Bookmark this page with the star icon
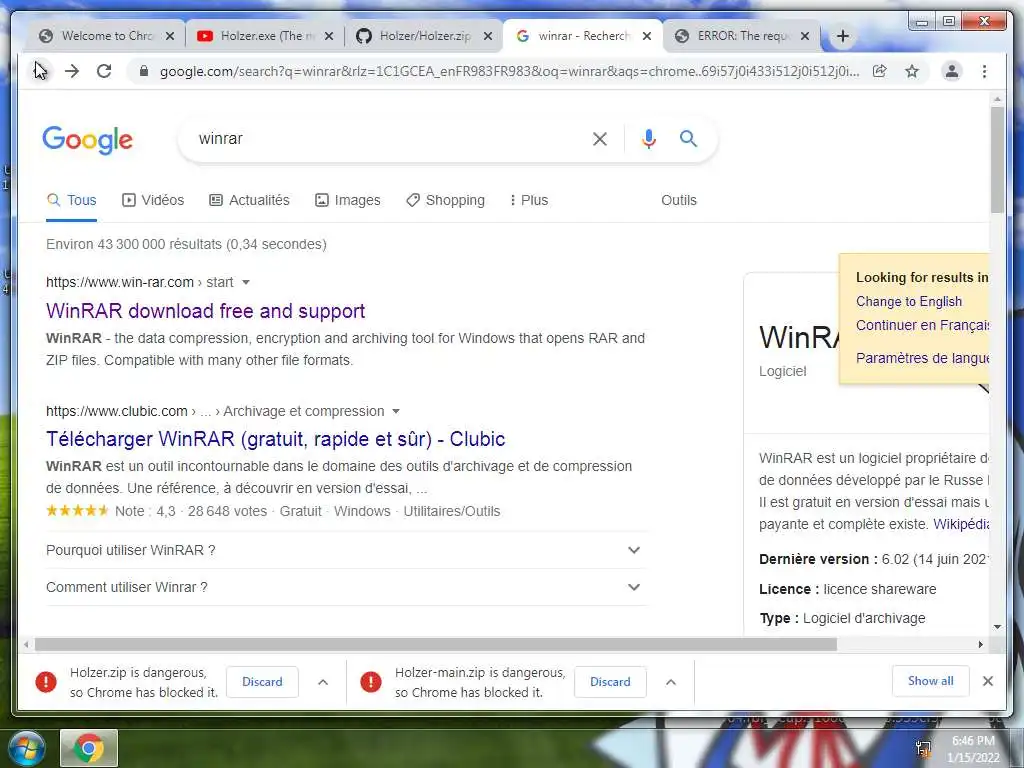Viewport: 1024px width, 768px height. 912,71
